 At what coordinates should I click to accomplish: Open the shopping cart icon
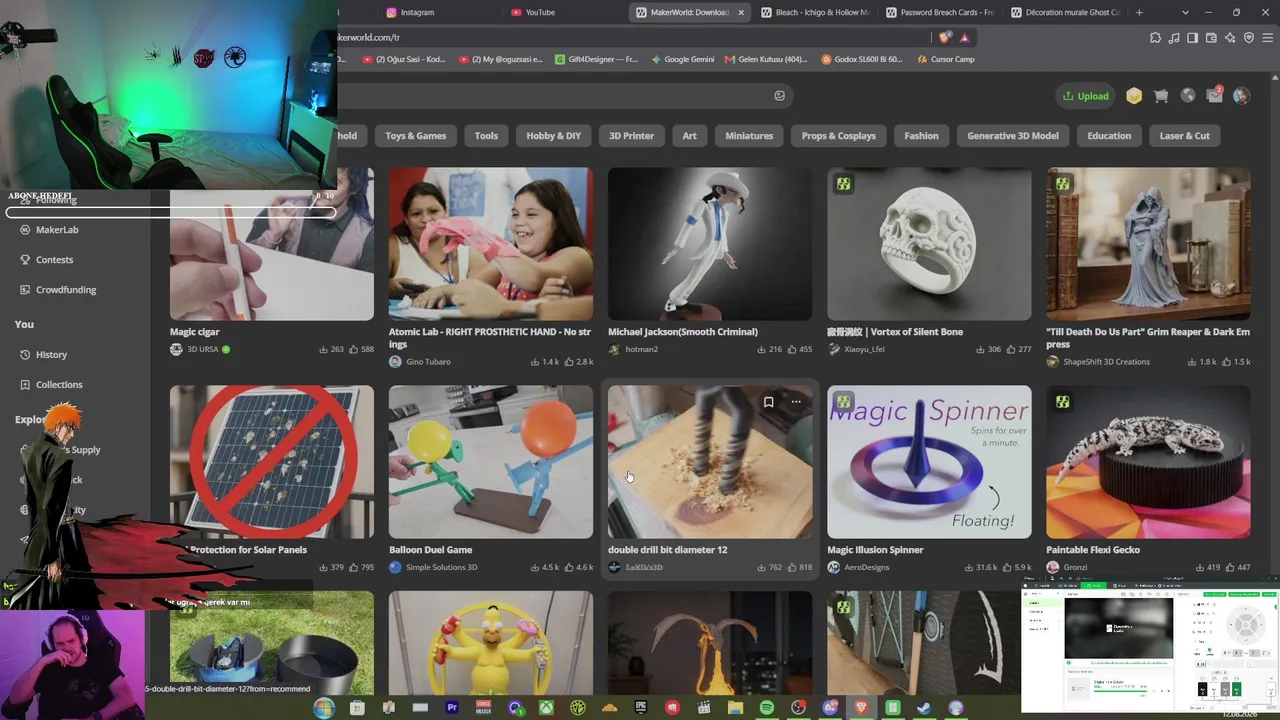1161,96
